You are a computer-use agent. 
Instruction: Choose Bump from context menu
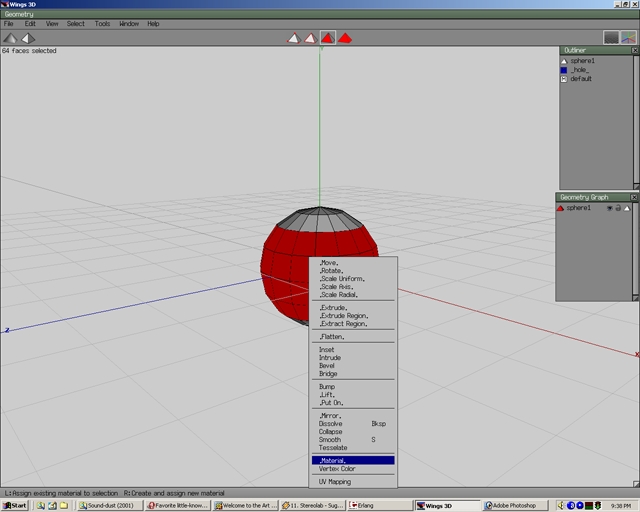(x=353, y=387)
